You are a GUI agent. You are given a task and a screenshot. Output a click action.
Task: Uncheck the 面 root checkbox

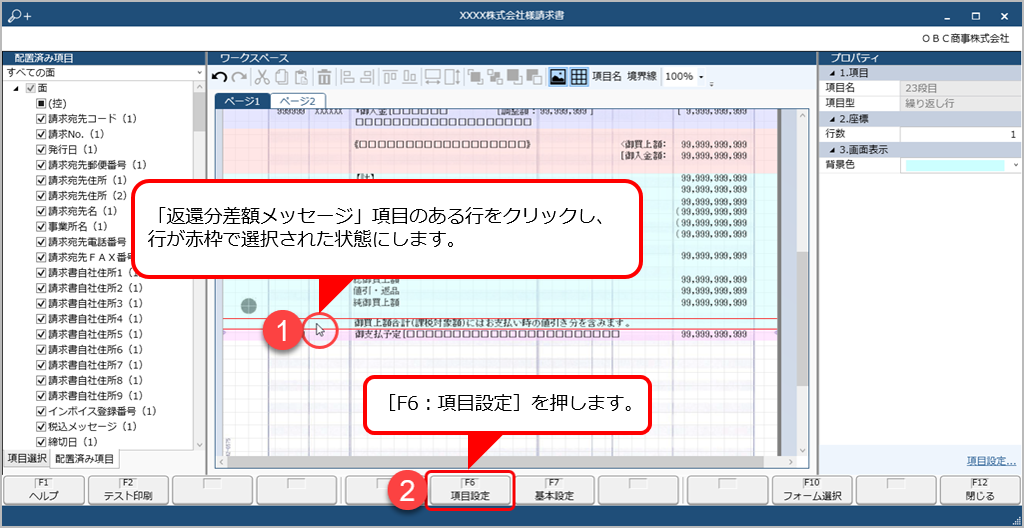30,88
